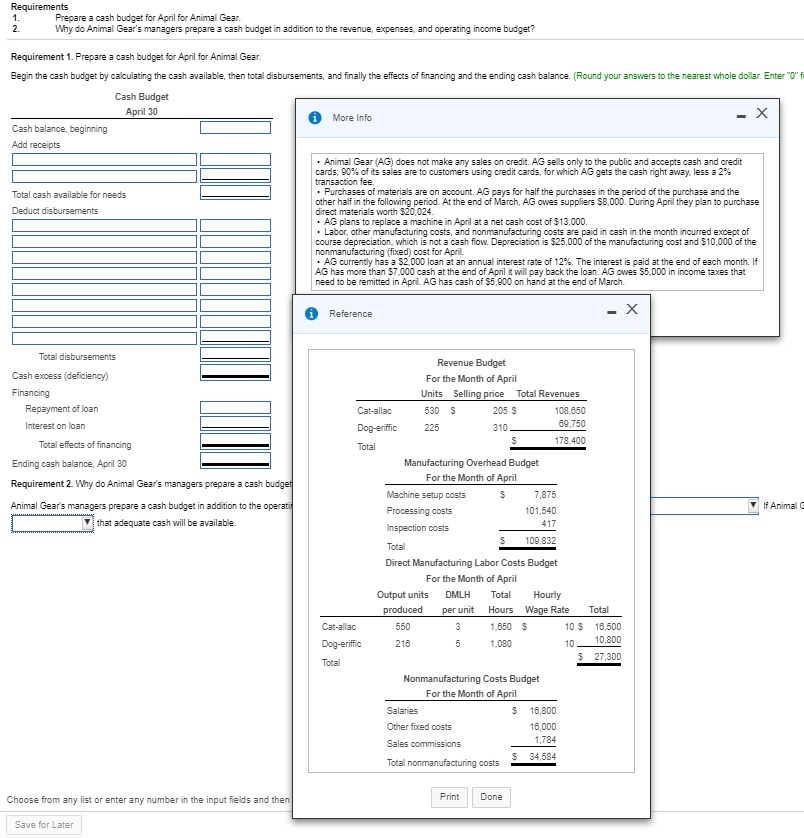
Task: Close the More Info window
Action: (x=761, y=112)
